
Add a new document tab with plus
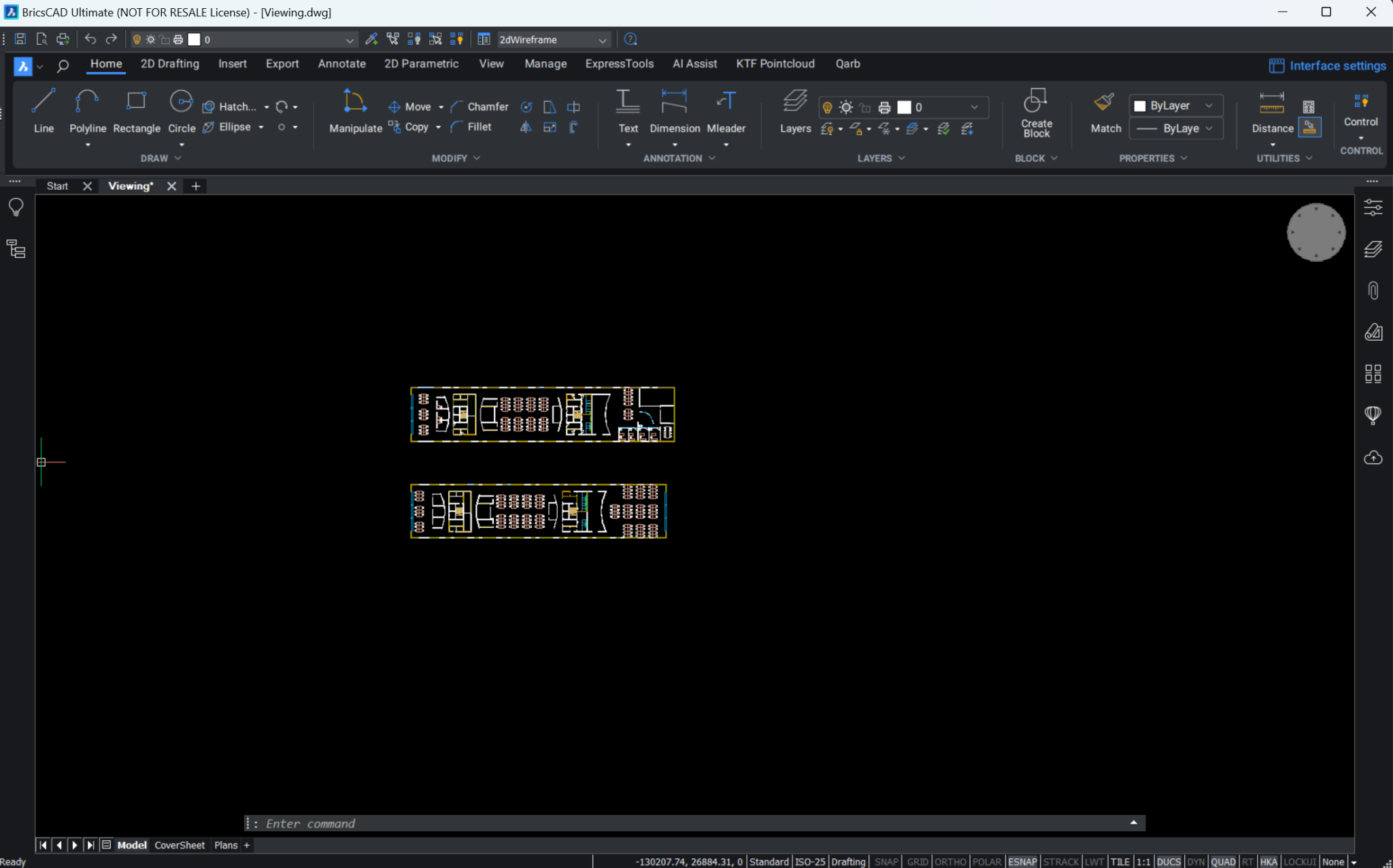click(x=196, y=186)
